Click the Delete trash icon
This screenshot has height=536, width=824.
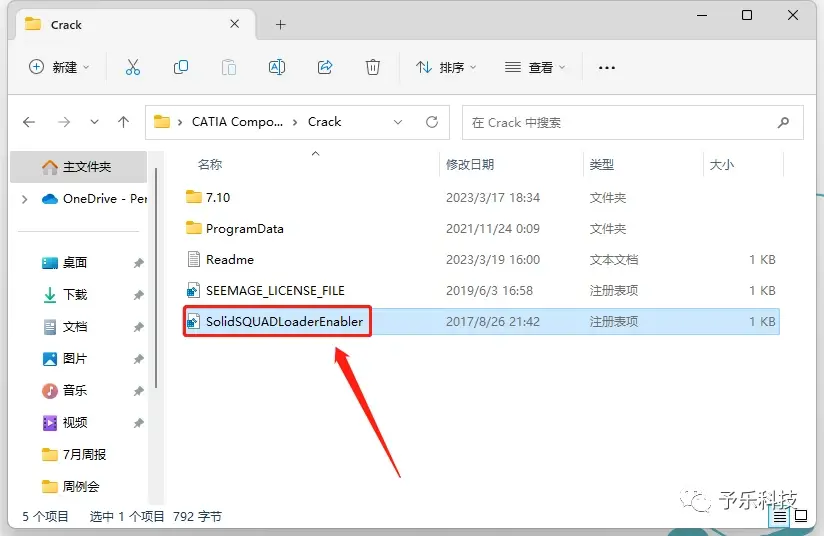[x=373, y=67]
